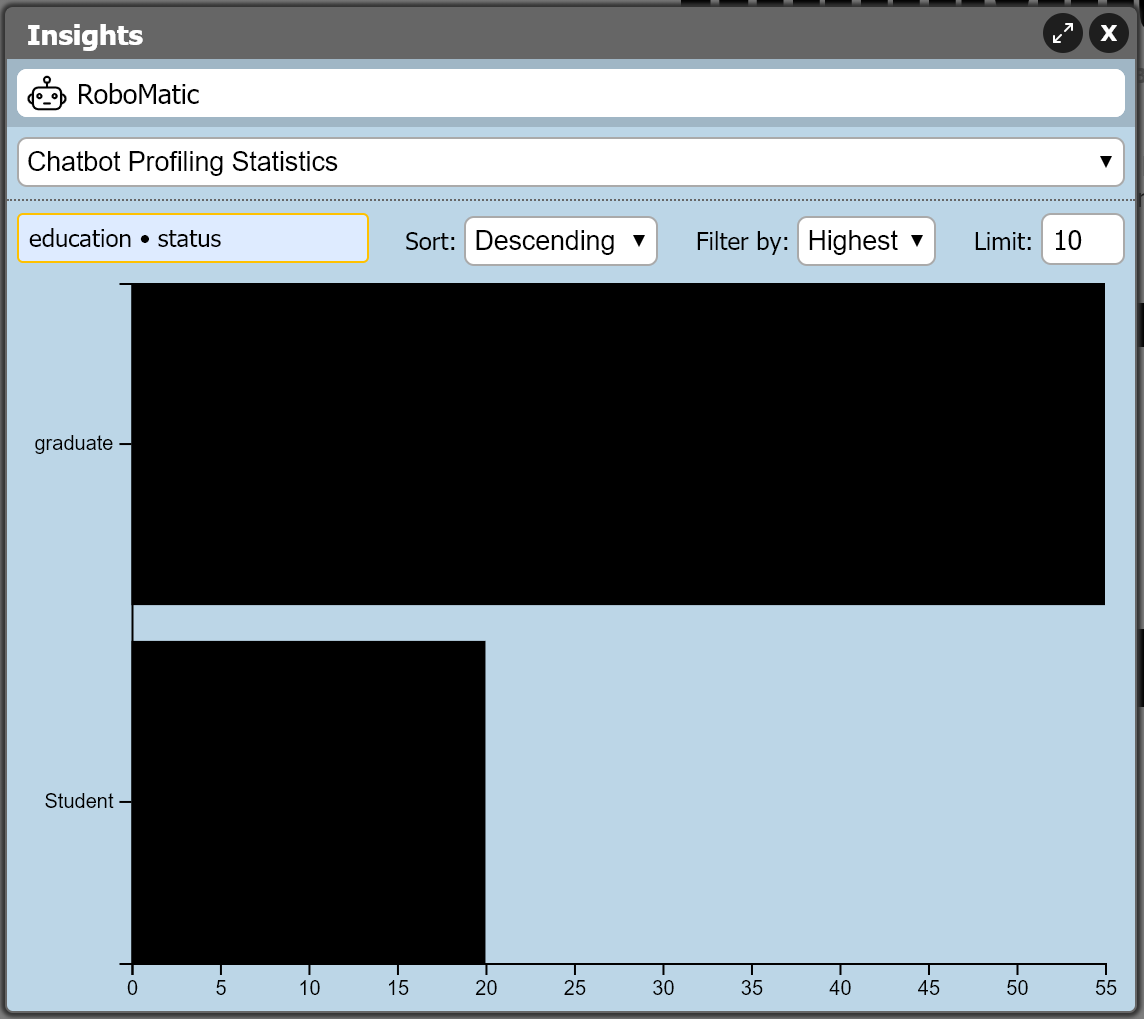Click the '35' x-axis tick label
Image resolution: width=1144 pixels, height=1019 pixels.
[751, 988]
